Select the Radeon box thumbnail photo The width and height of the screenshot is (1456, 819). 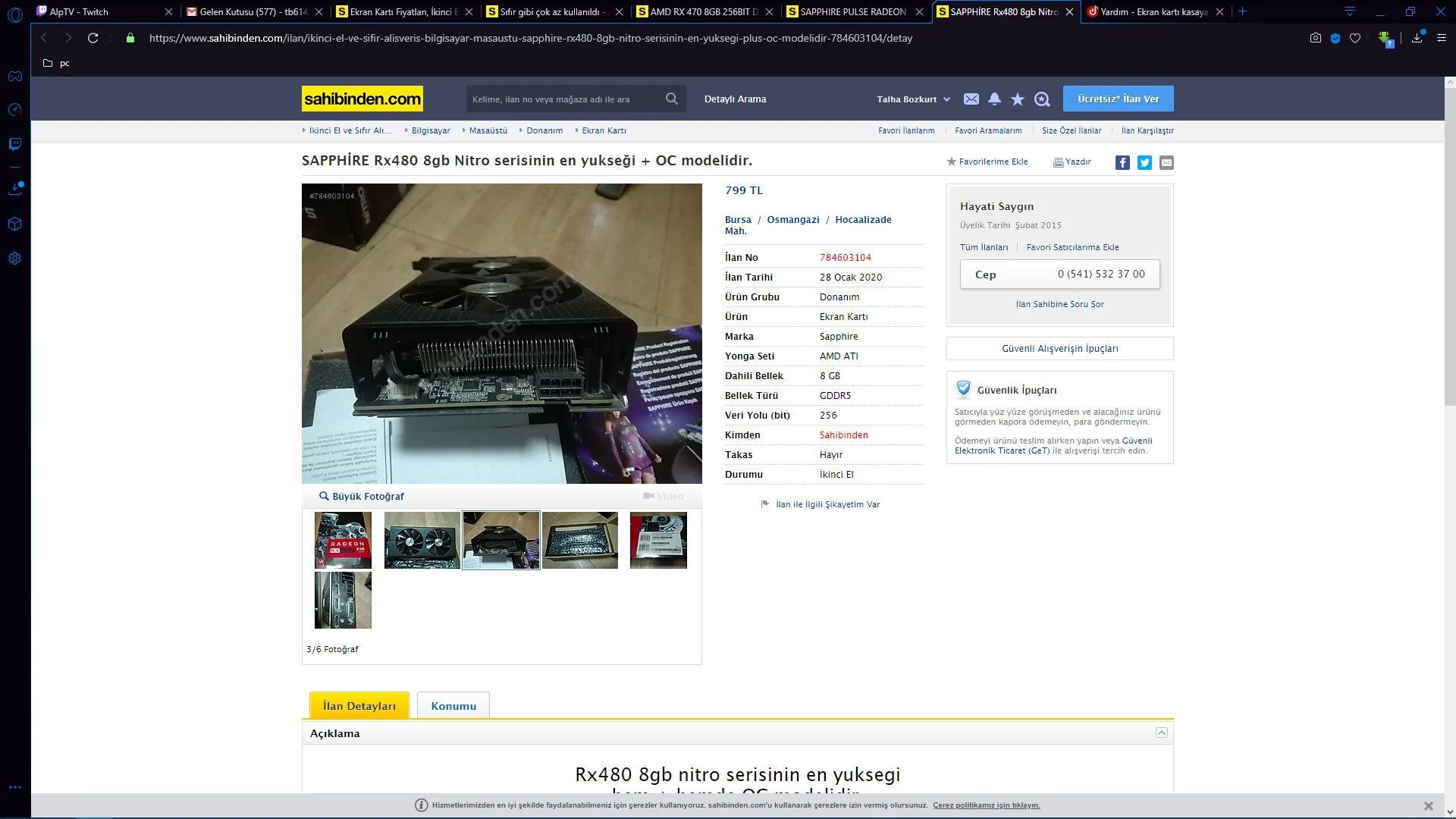point(343,540)
